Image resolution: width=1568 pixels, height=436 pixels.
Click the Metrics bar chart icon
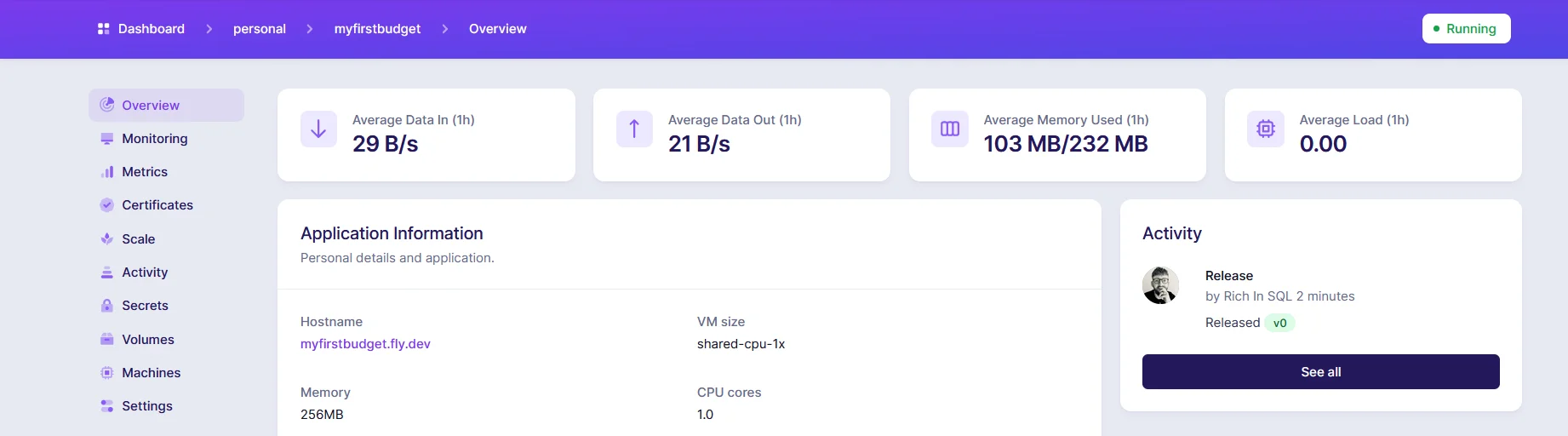[x=107, y=172]
